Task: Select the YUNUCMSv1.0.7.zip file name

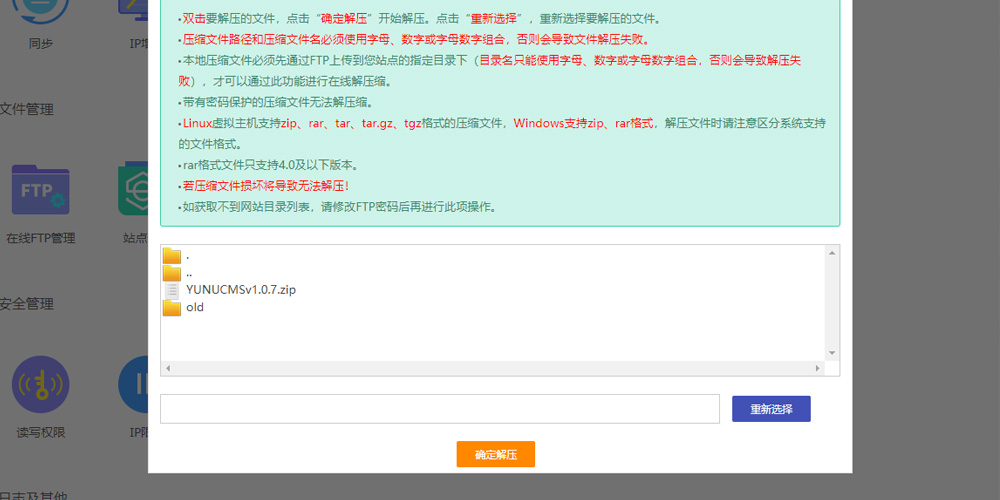Action: point(241,290)
